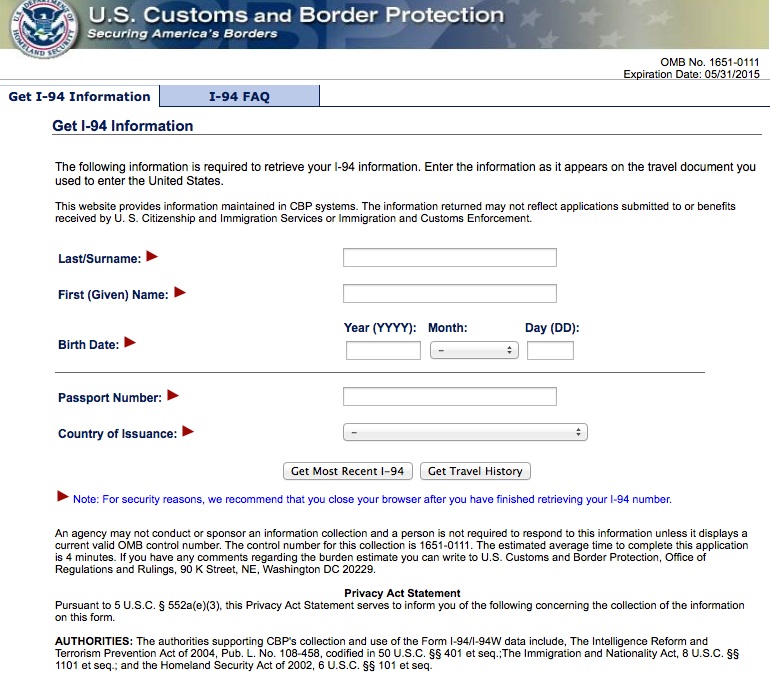Viewport: 770px width, 678px height.
Task: Click the red arrow beside Country of Issuance
Action: [x=188, y=432]
